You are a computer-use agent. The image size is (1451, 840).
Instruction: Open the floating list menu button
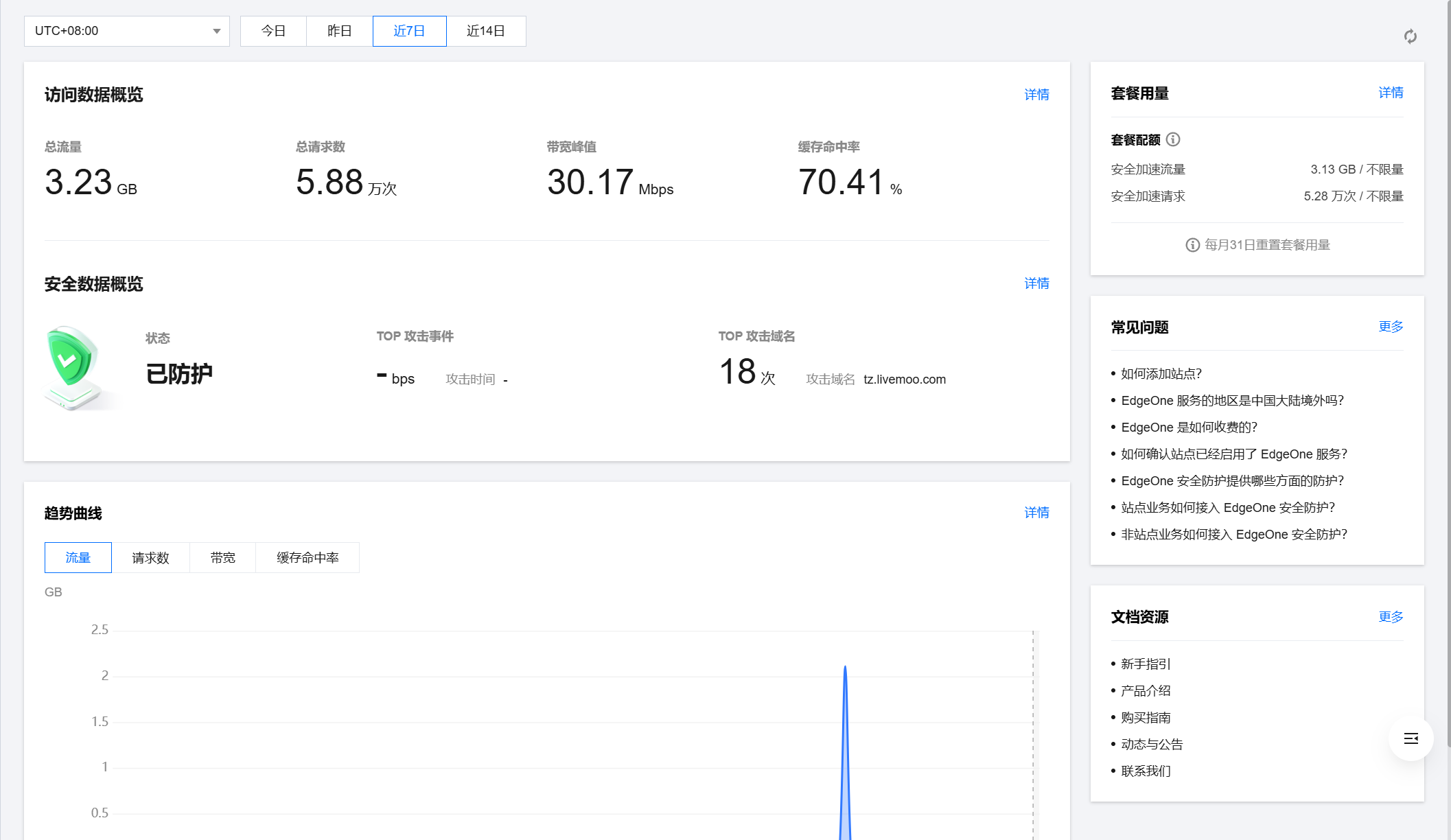pos(1411,738)
